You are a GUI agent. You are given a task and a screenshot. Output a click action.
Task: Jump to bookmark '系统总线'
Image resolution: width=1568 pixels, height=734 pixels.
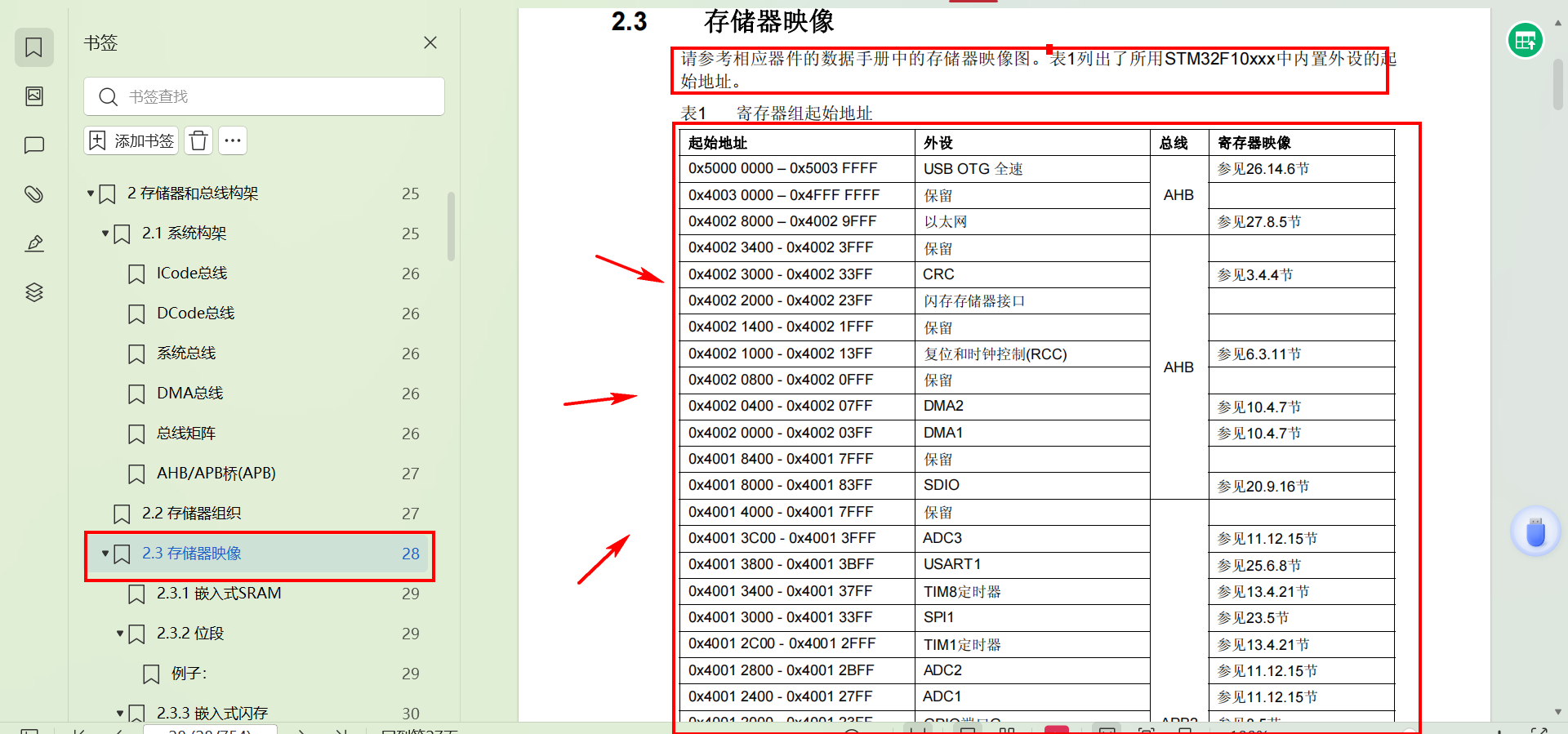[186, 354]
